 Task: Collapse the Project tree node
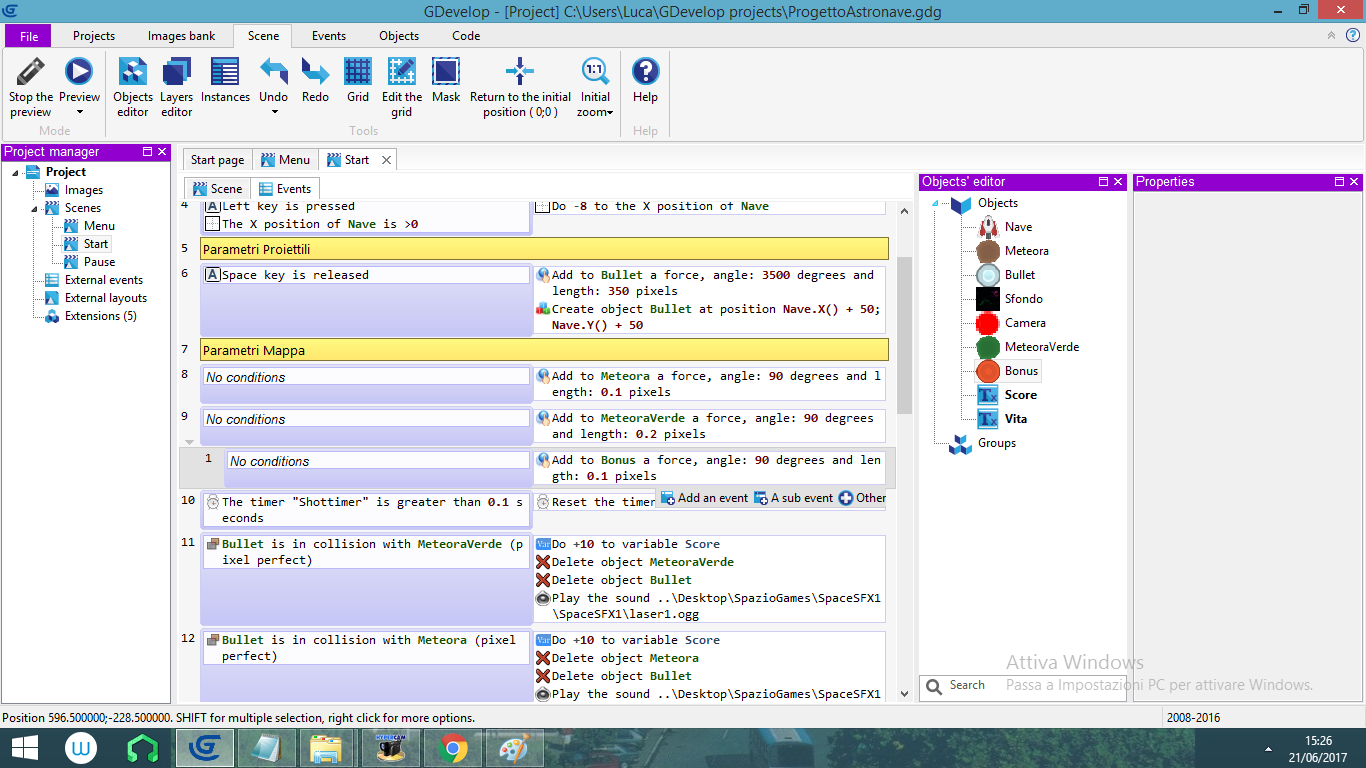[x=15, y=173]
